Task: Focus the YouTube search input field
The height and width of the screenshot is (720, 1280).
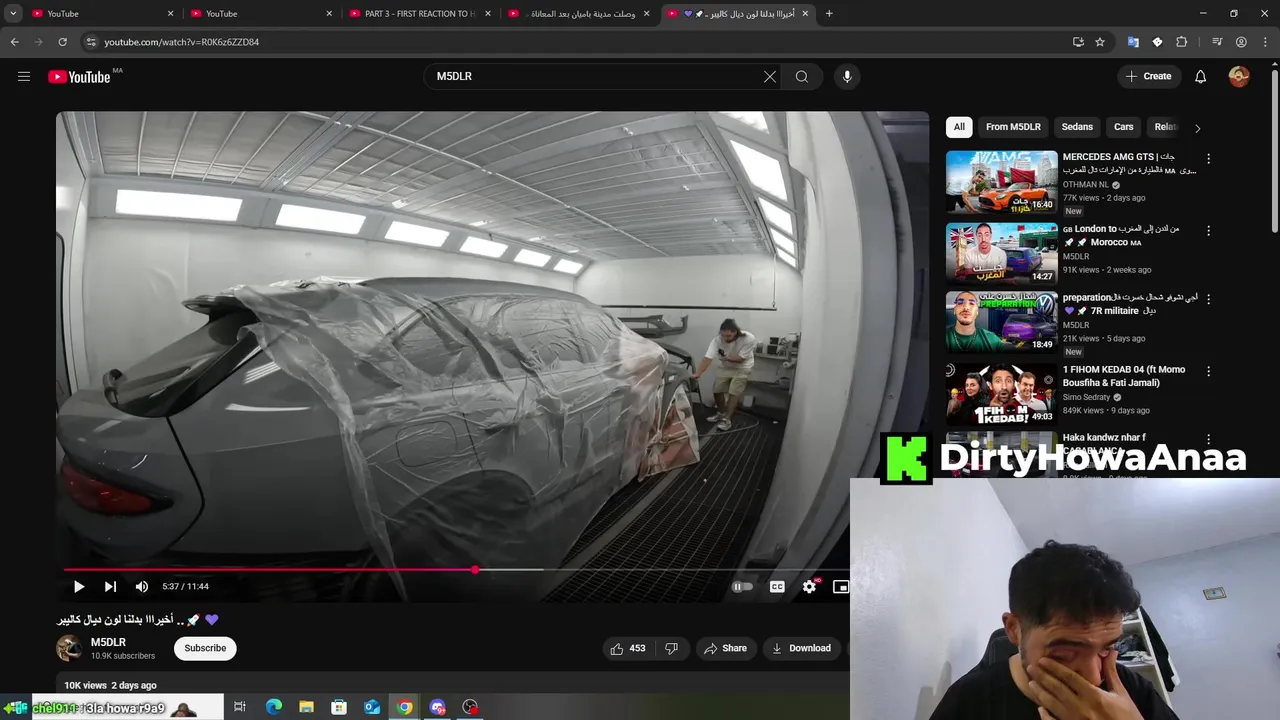Action: coord(595,76)
